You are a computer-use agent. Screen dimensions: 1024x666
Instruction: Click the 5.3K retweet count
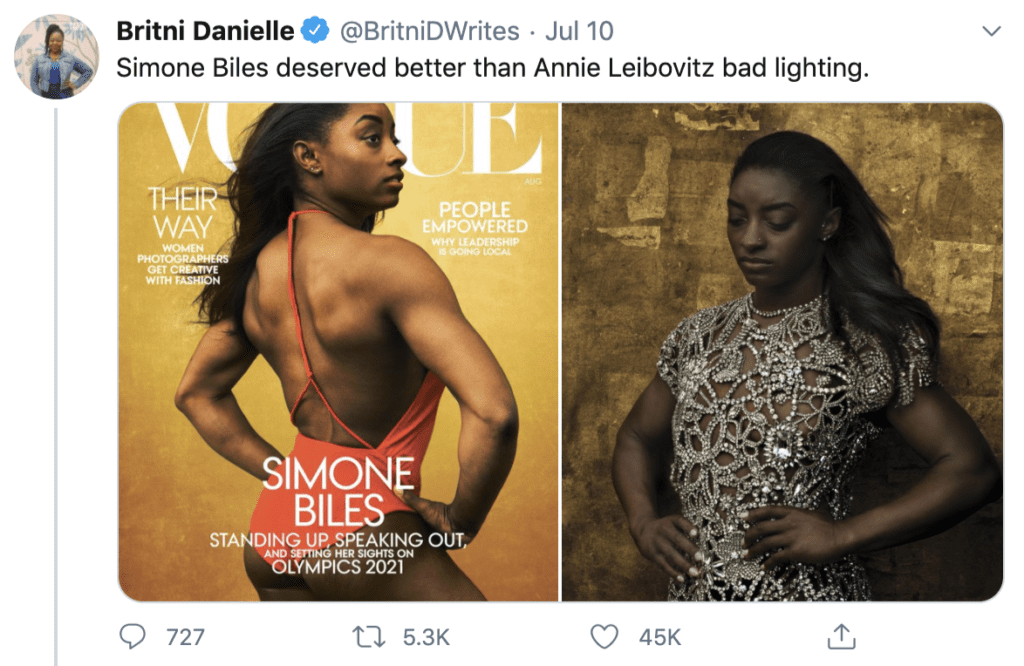point(426,637)
